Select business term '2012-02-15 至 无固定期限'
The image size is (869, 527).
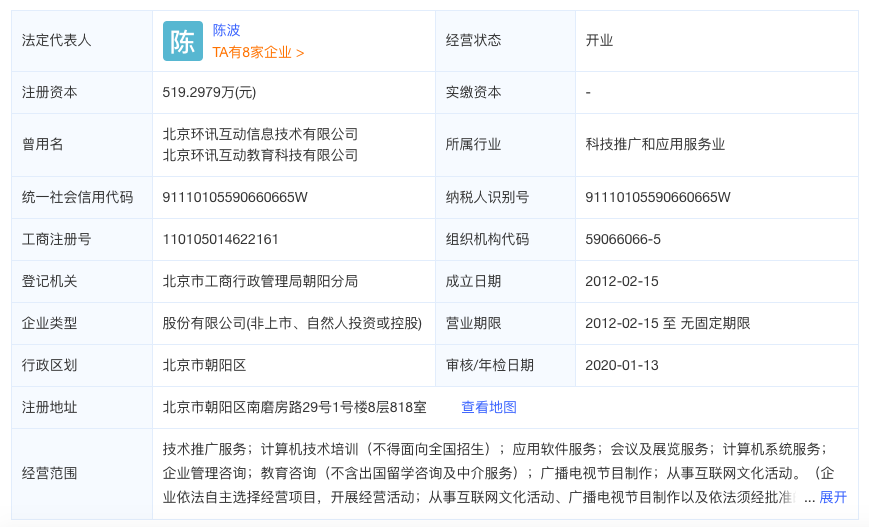pos(668,323)
